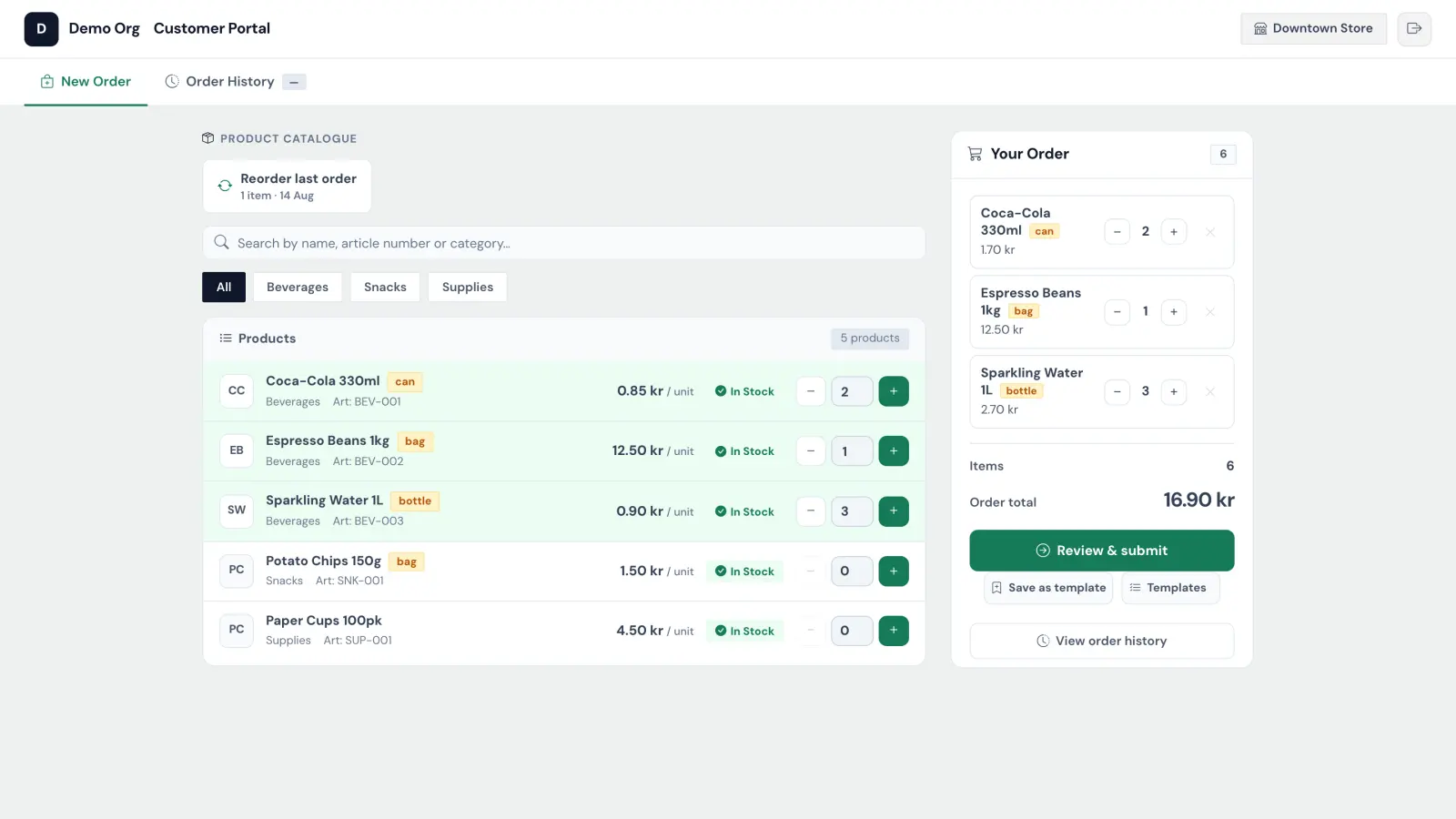This screenshot has height=819, width=1456.
Task: Decrease Espresso Beans 1kg quantity in the catalogue
Action: tap(810, 451)
